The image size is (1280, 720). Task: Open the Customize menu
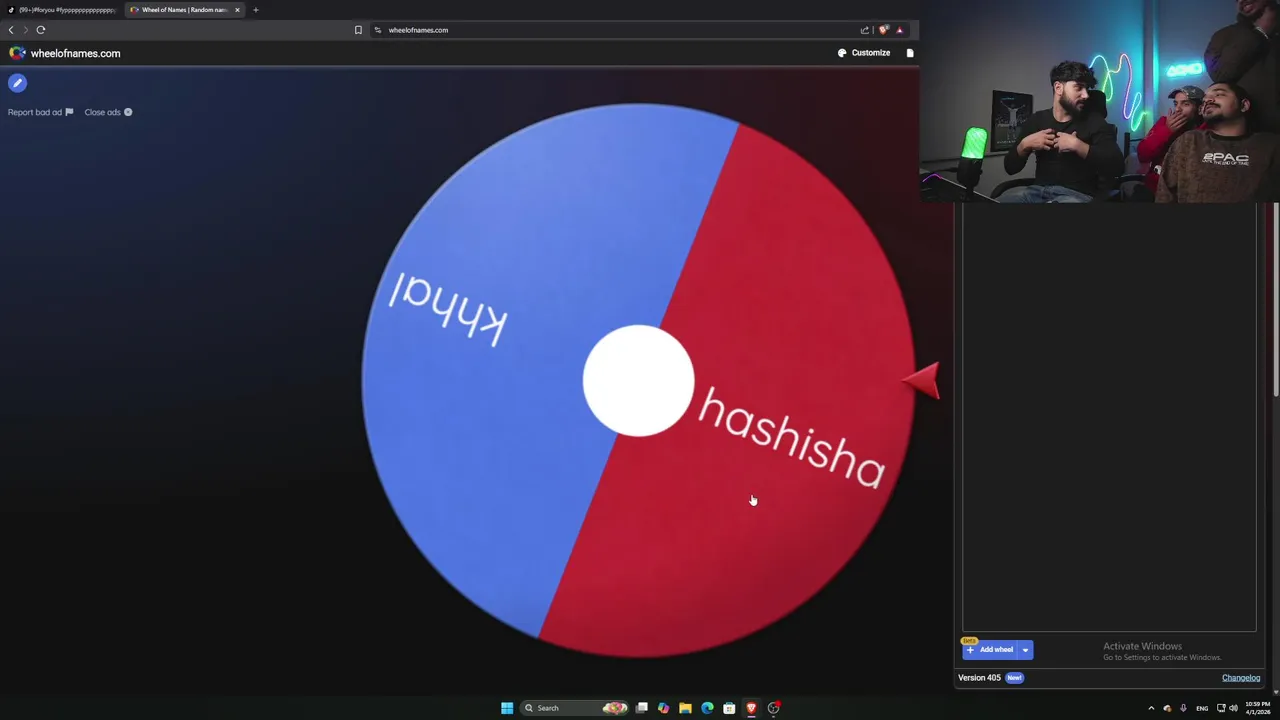point(864,53)
